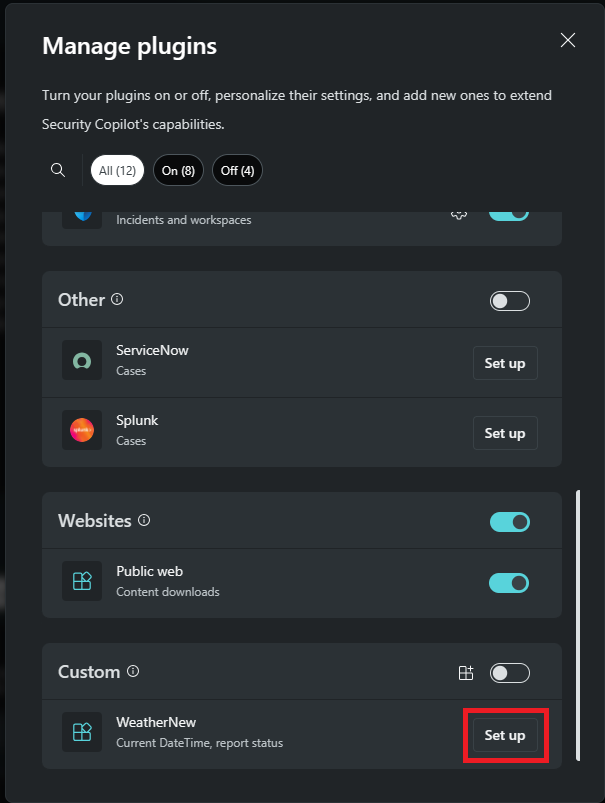Show only Off (4) plugins
Screen dimensions: 605x803
pos(237,169)
